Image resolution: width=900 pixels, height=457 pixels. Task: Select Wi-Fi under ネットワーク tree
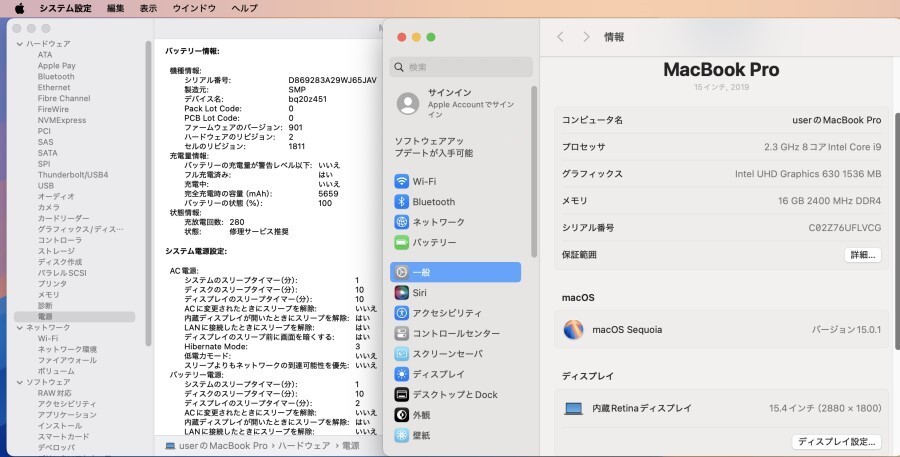point(48,338)
